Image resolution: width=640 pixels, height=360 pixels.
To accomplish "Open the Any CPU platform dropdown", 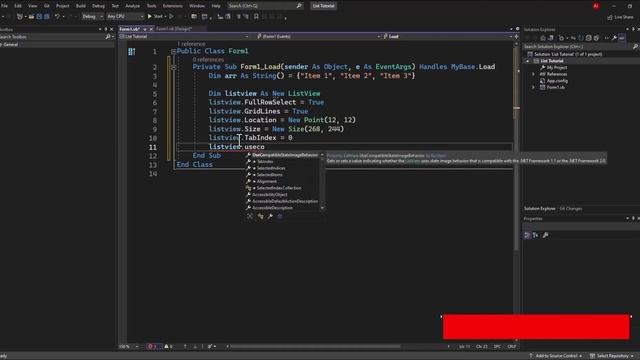I will (125, 16).
